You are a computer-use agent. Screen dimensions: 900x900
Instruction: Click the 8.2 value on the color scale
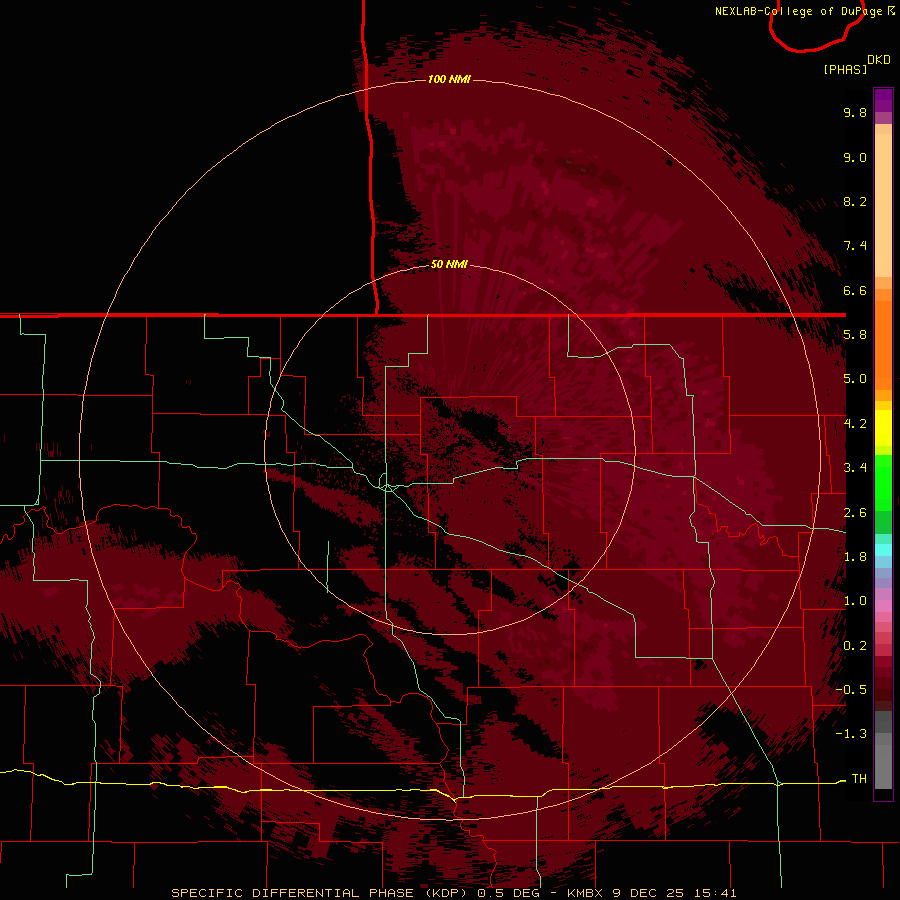[855, 201]
